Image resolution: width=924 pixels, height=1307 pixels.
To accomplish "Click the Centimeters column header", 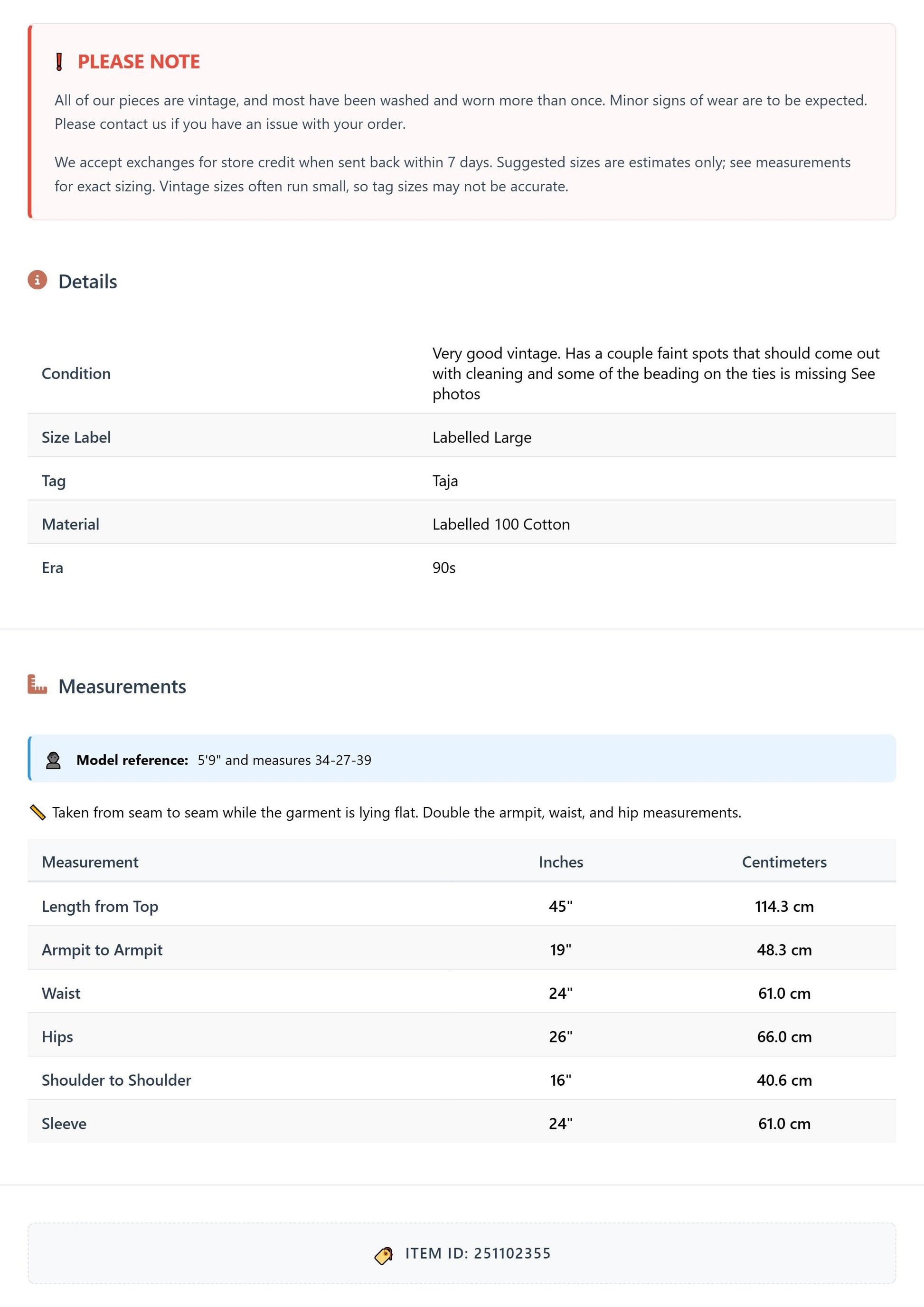I will point(784,862).
